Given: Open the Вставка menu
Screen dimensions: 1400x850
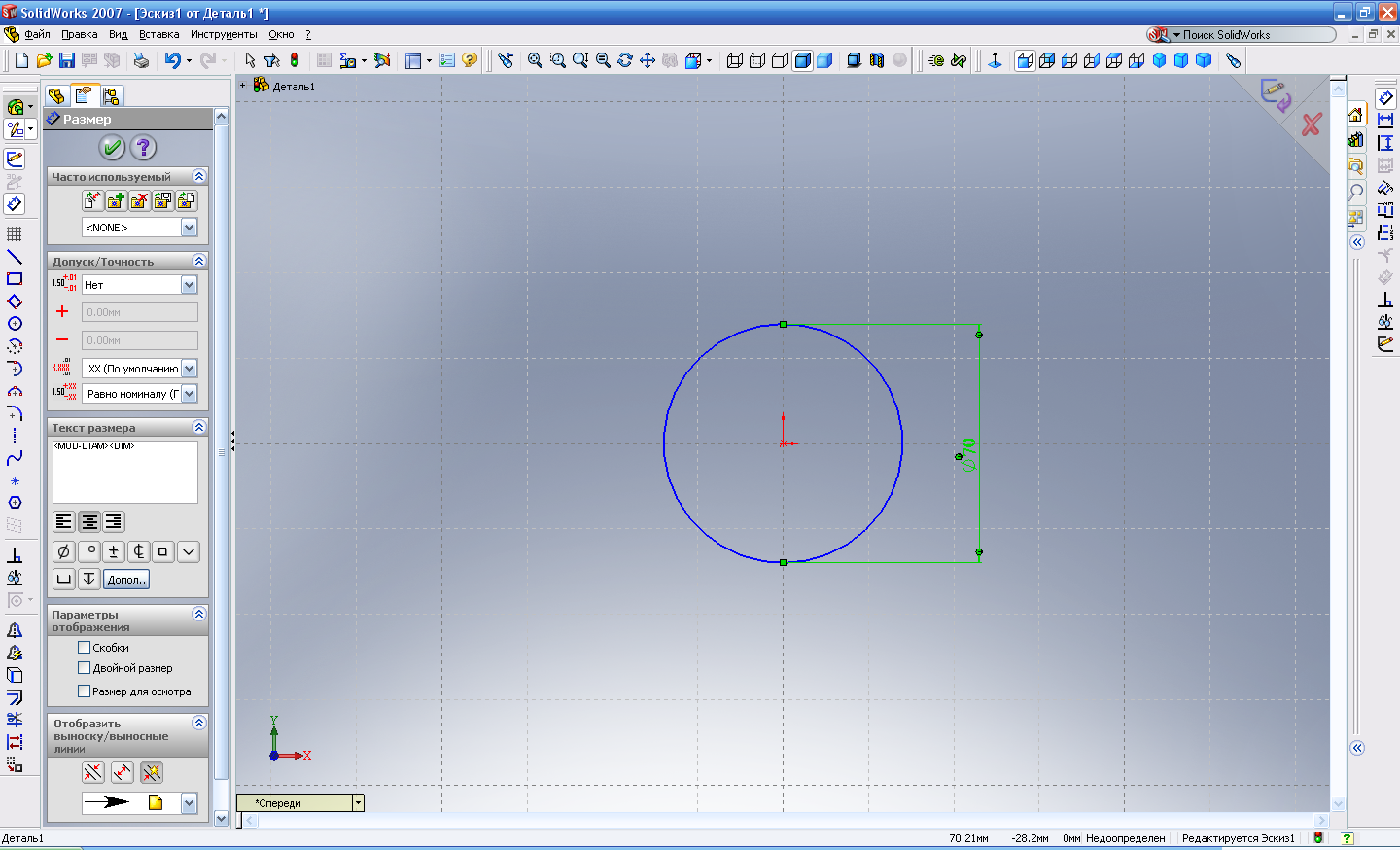Looking at the screenshot, I should pos(158,34).
